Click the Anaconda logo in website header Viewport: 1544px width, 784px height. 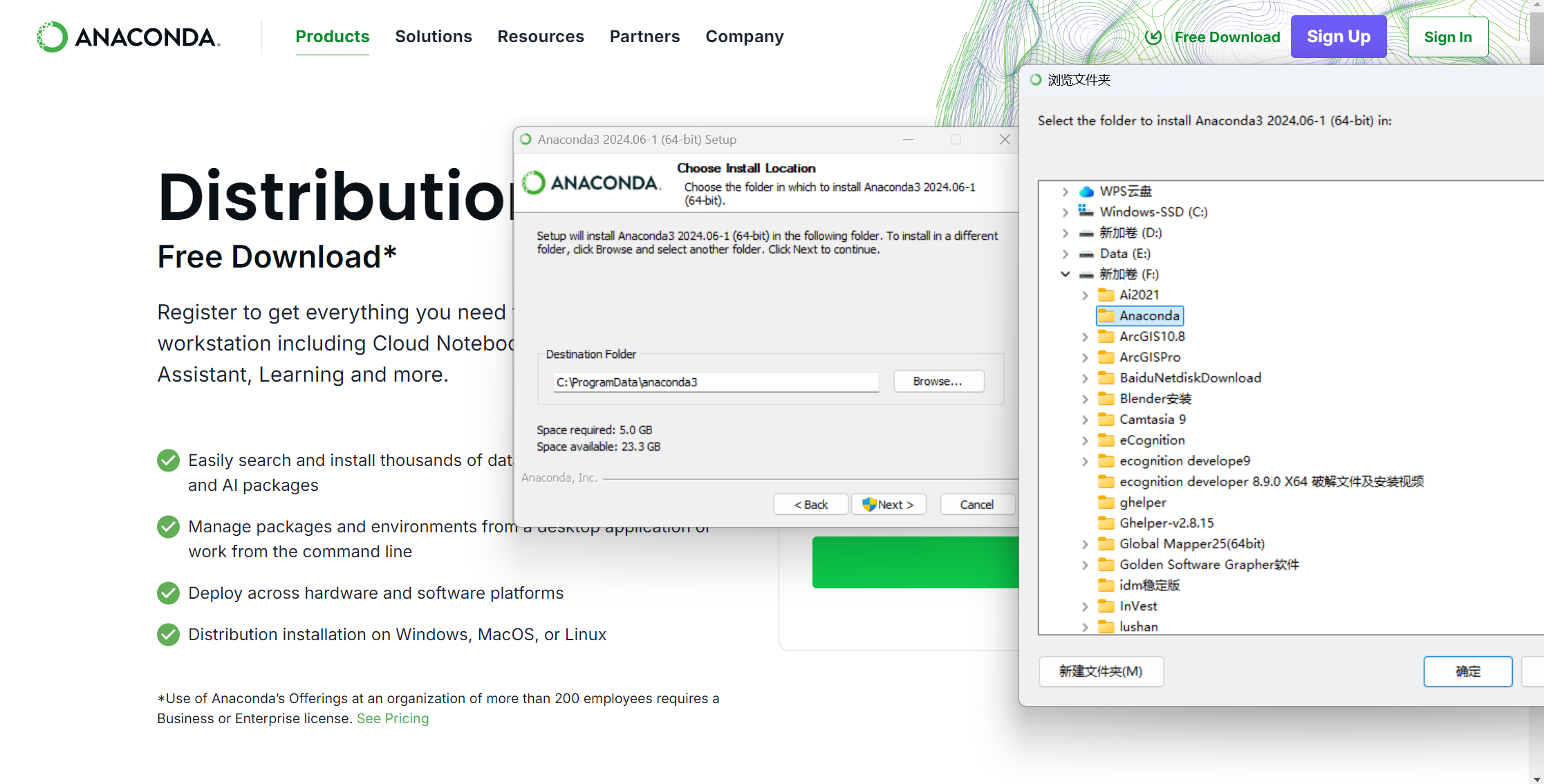pyautogui.click(x=129, y=37)
